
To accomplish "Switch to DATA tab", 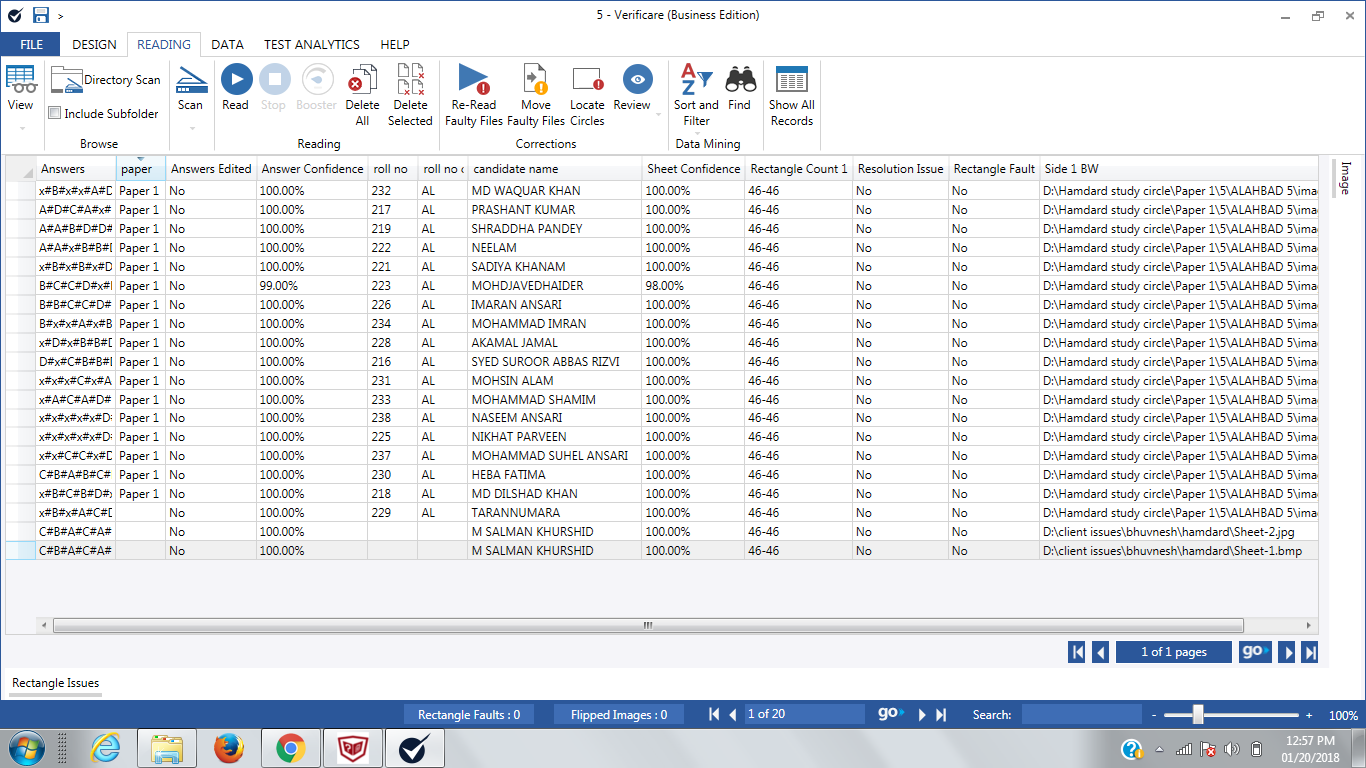I will point(227,44).
